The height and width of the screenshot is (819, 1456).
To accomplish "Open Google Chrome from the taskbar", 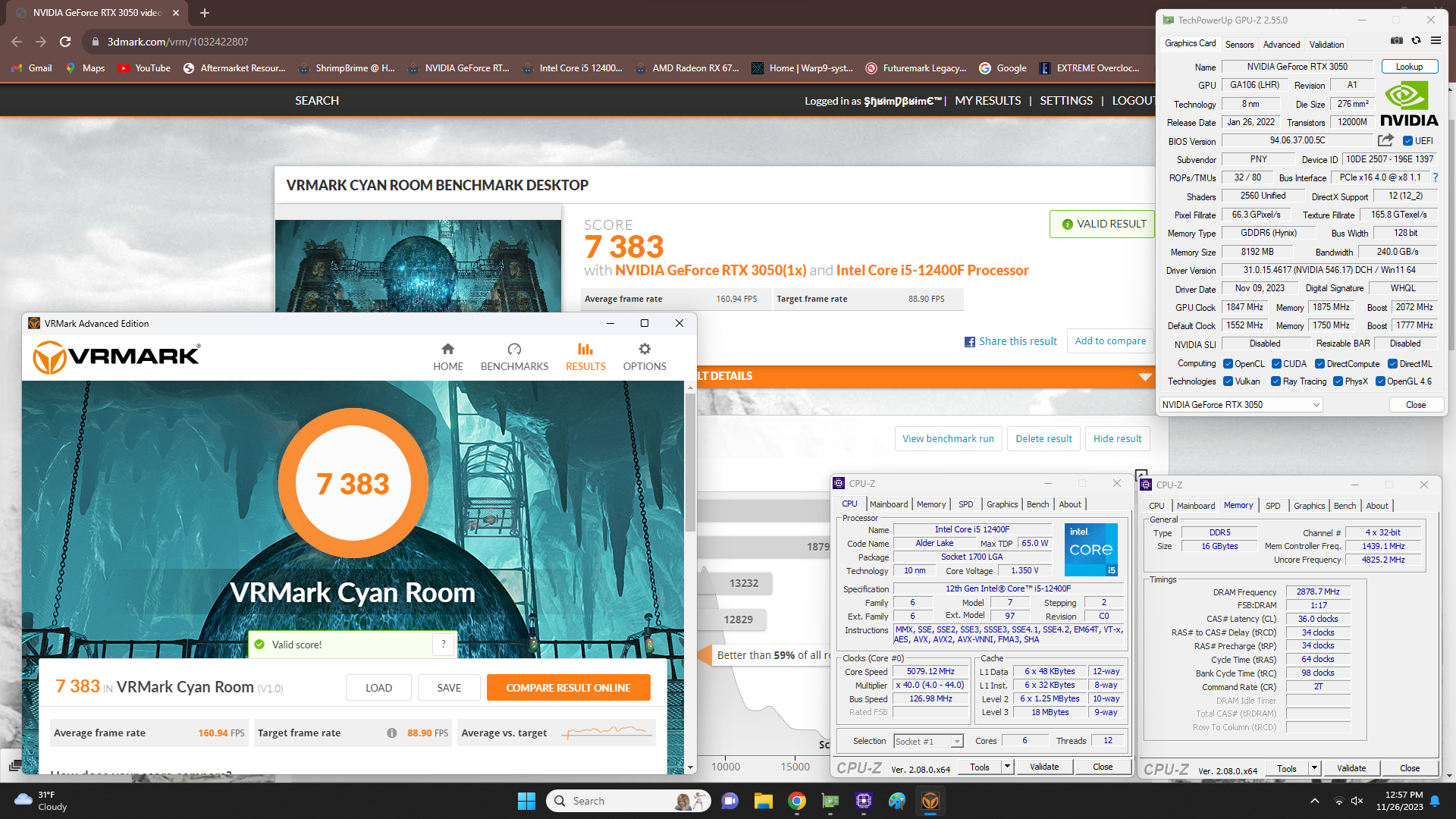I will point(796,801).
